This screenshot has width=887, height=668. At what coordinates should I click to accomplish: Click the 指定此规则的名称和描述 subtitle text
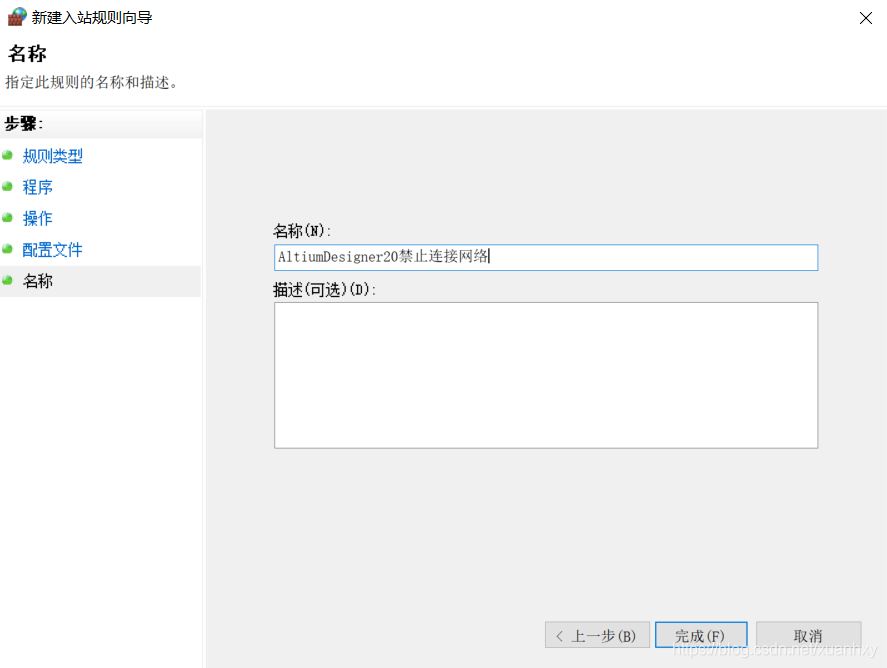(x=92, y=83)
